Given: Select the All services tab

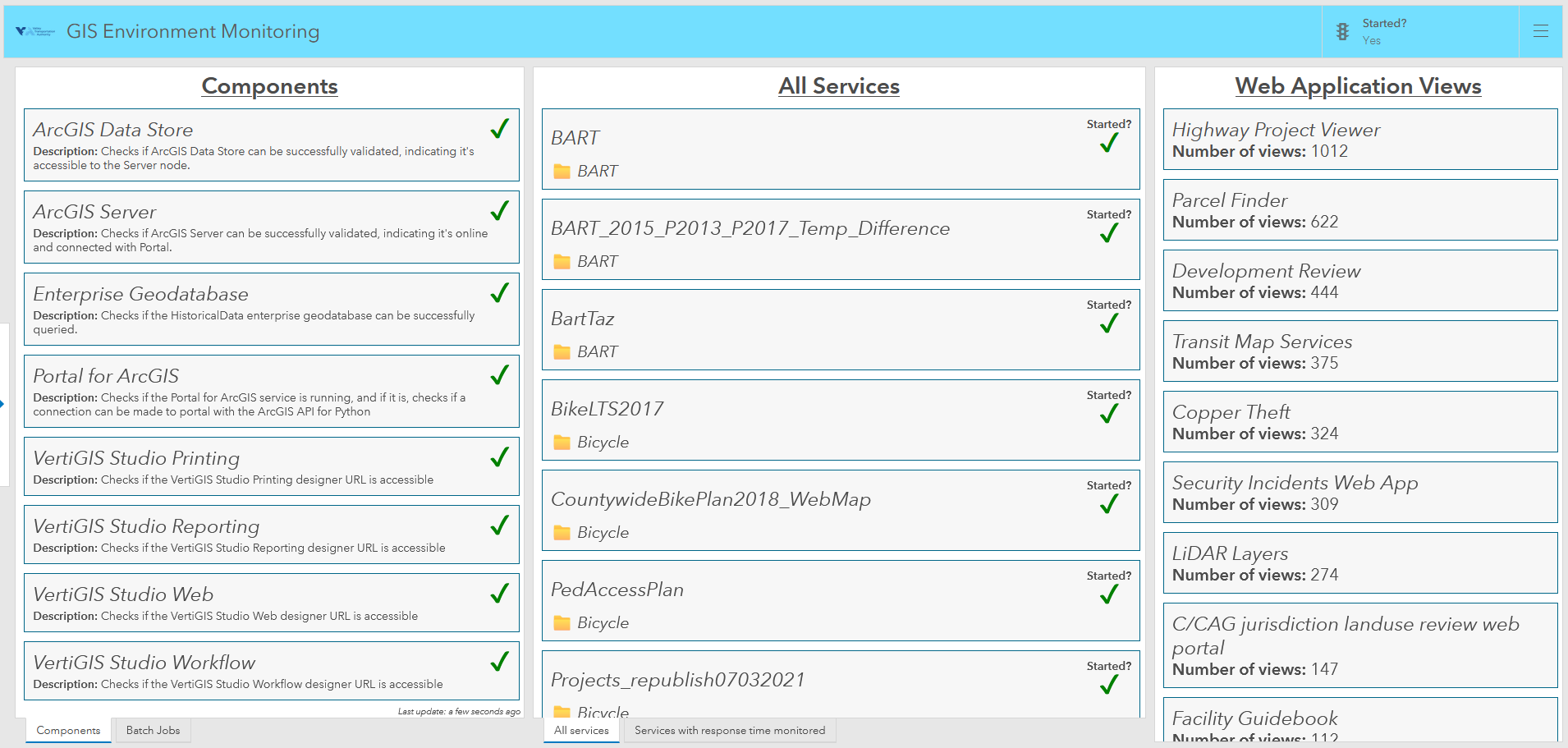Looking at the screenshot, I should 581,730.
